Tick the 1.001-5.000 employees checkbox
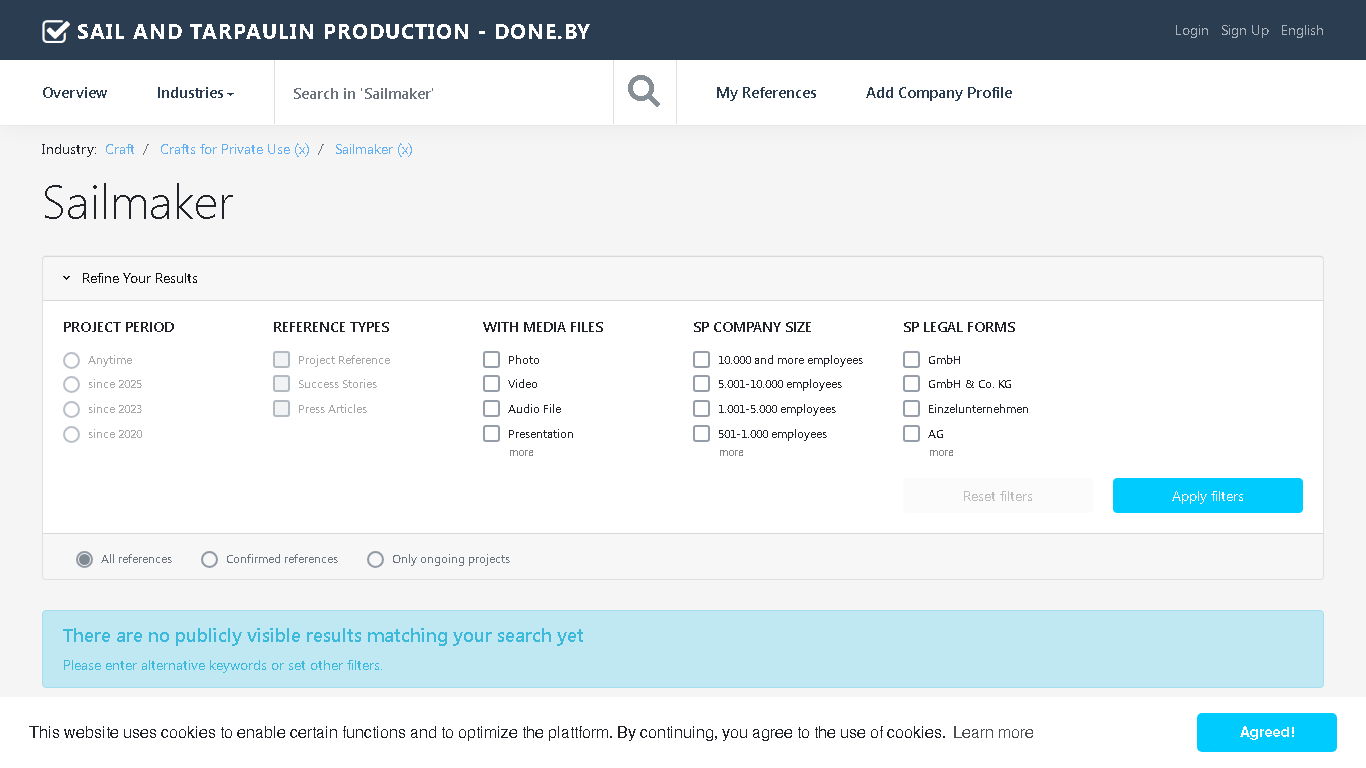The width and height of the screenshot is (1366, 768). tap(701, 408)
